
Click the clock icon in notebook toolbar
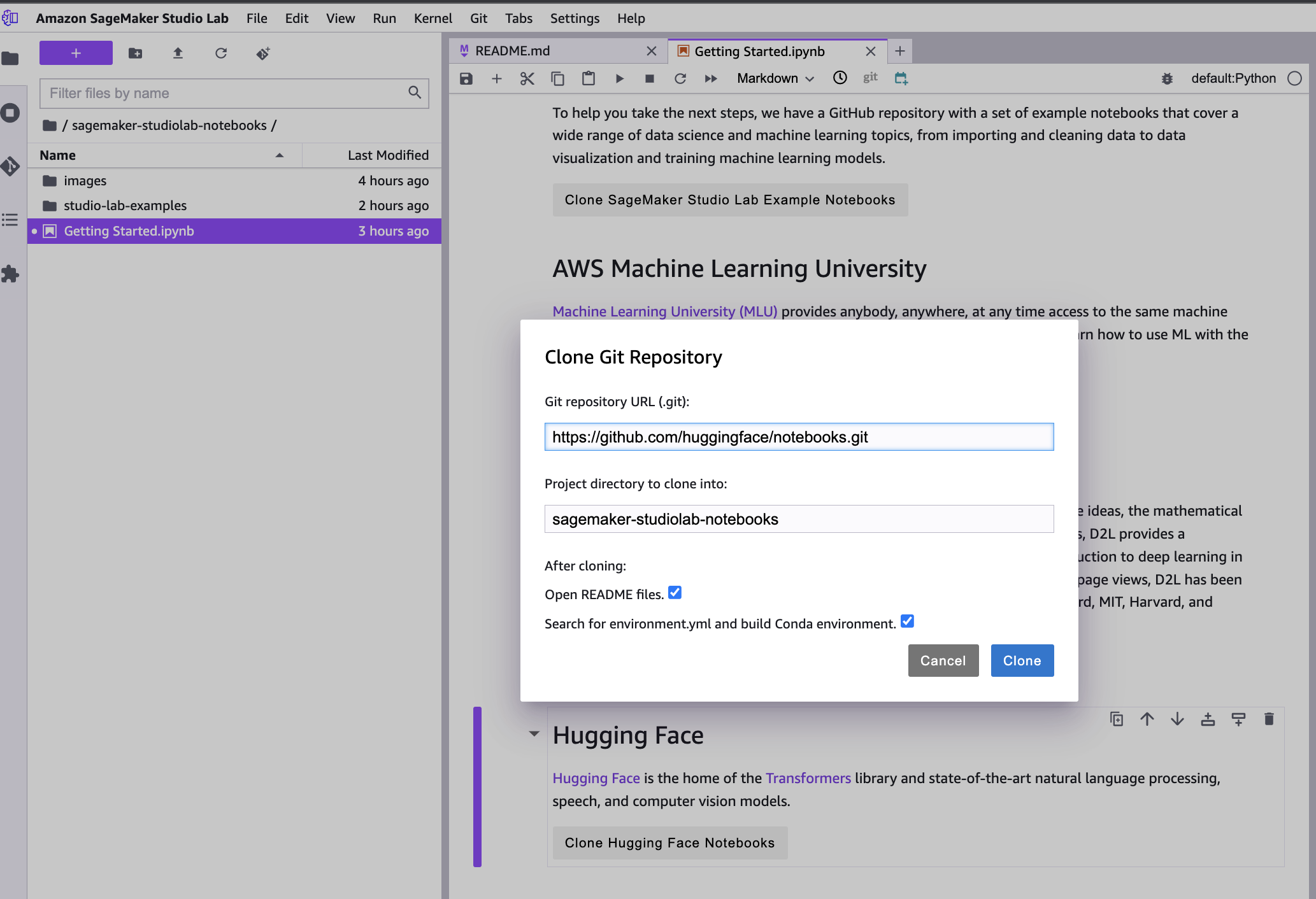(x=840, y=78)
